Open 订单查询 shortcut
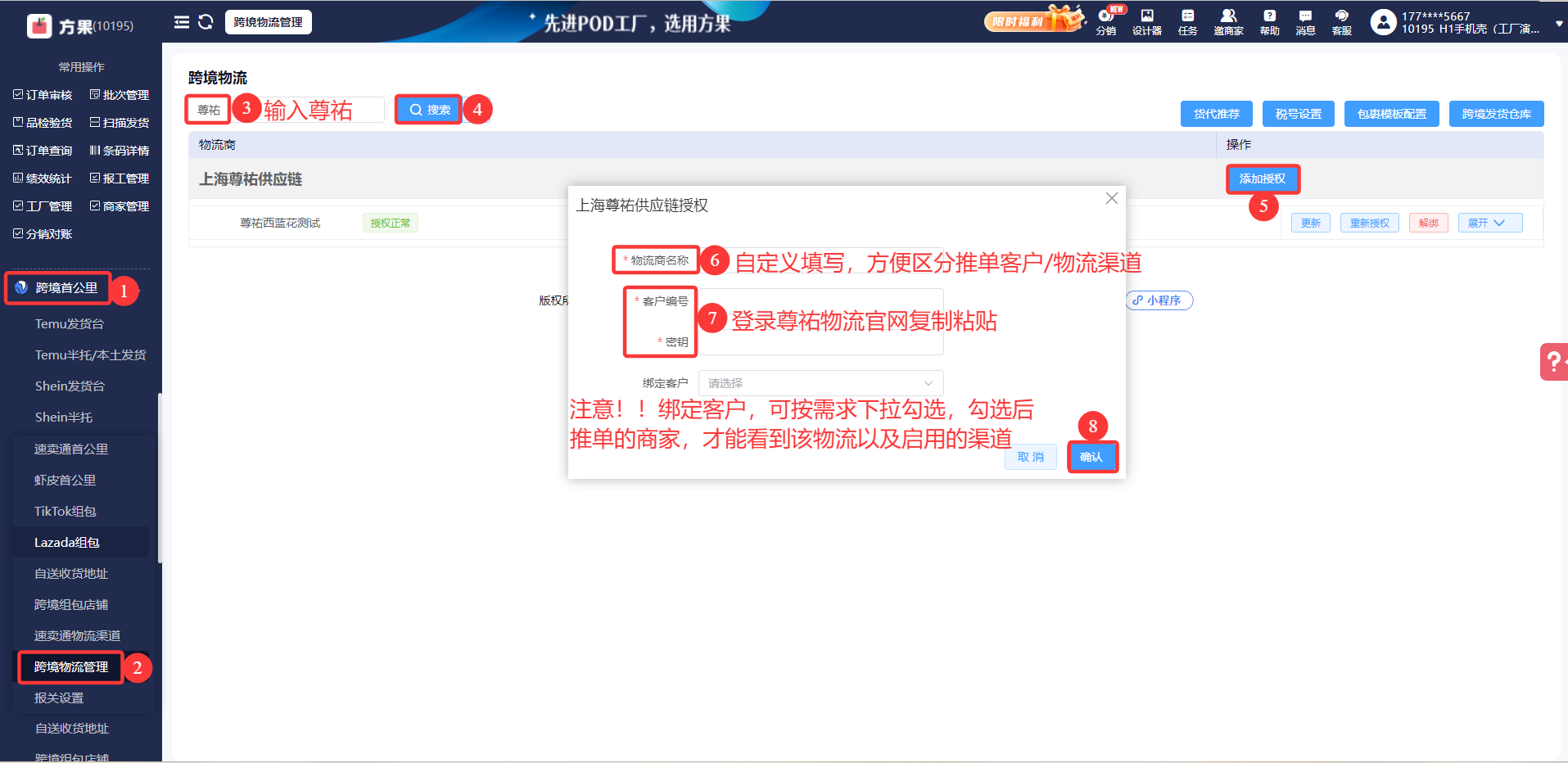 point(43,151)
